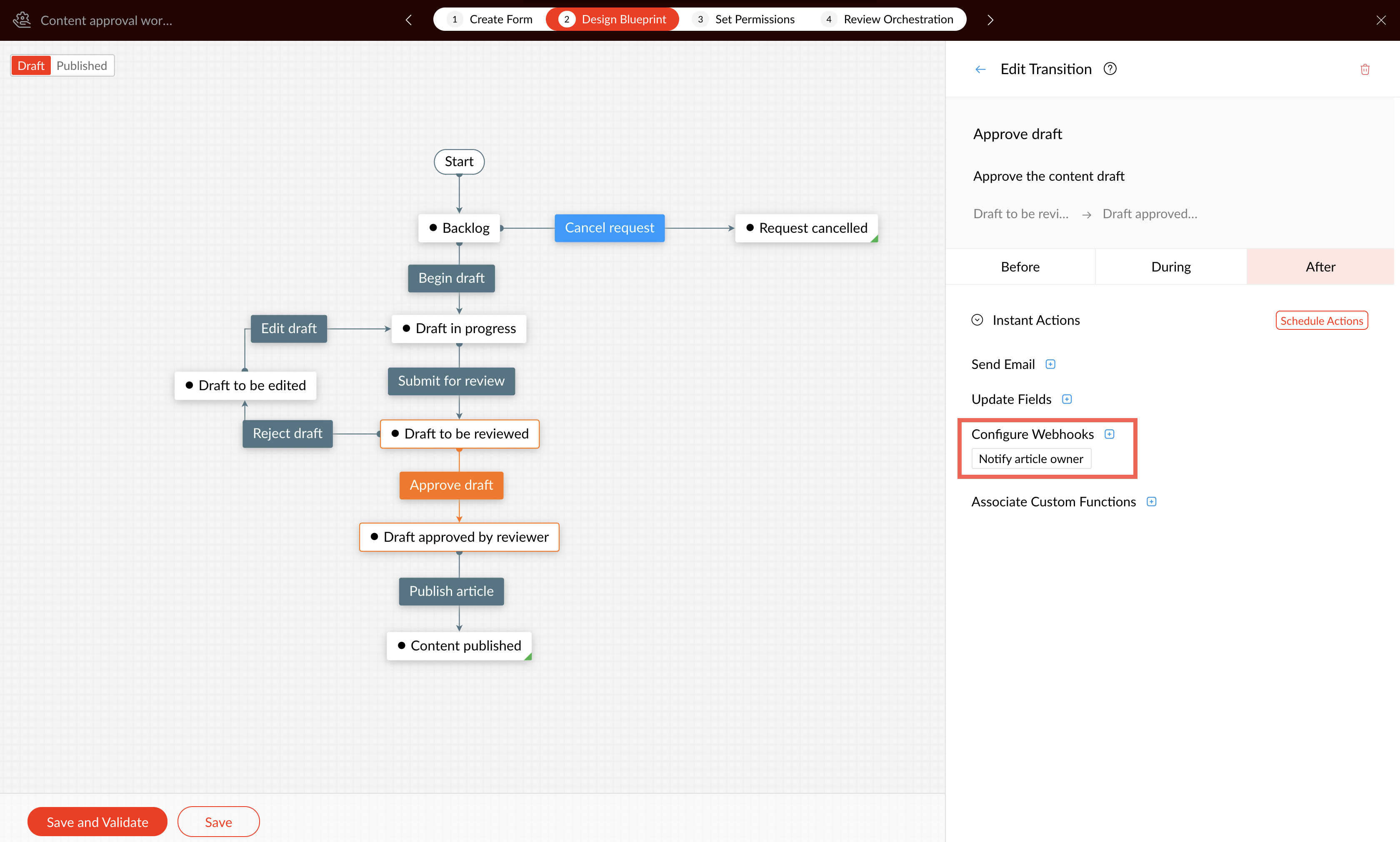Select the orange Approve draft transition

click(451, 485)
